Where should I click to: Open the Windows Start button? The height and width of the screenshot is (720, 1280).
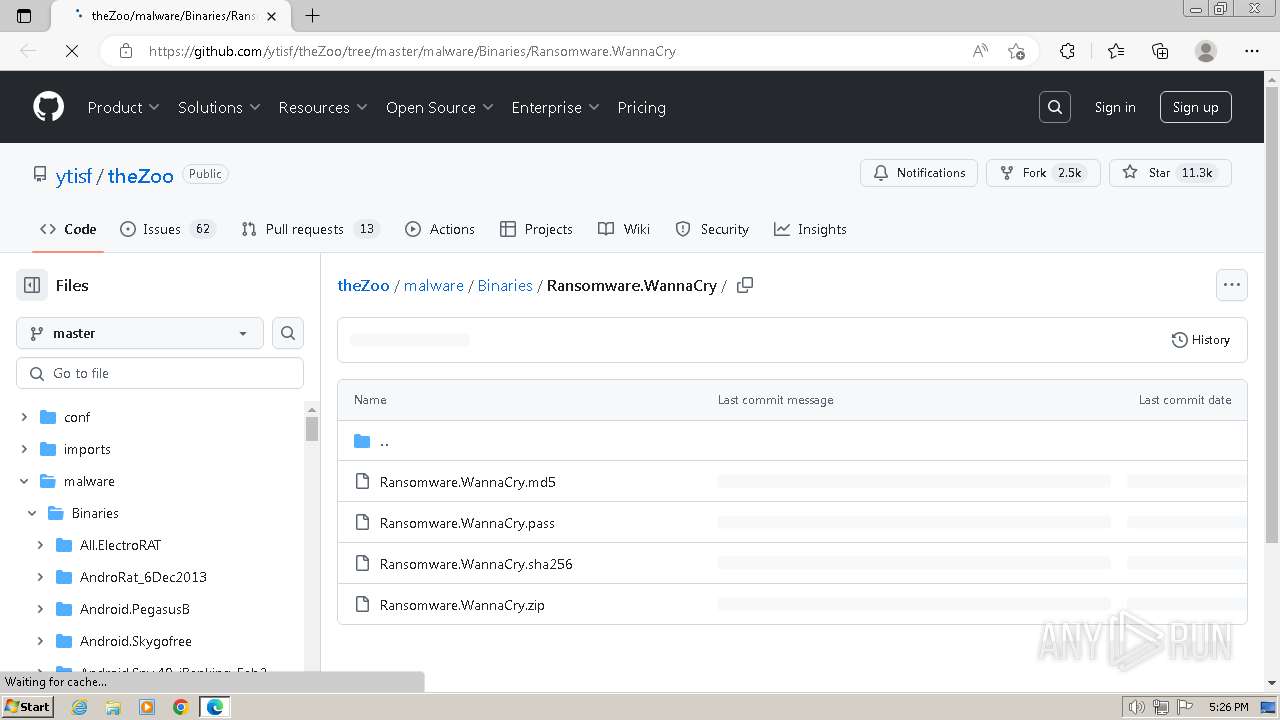click(27, 707)
